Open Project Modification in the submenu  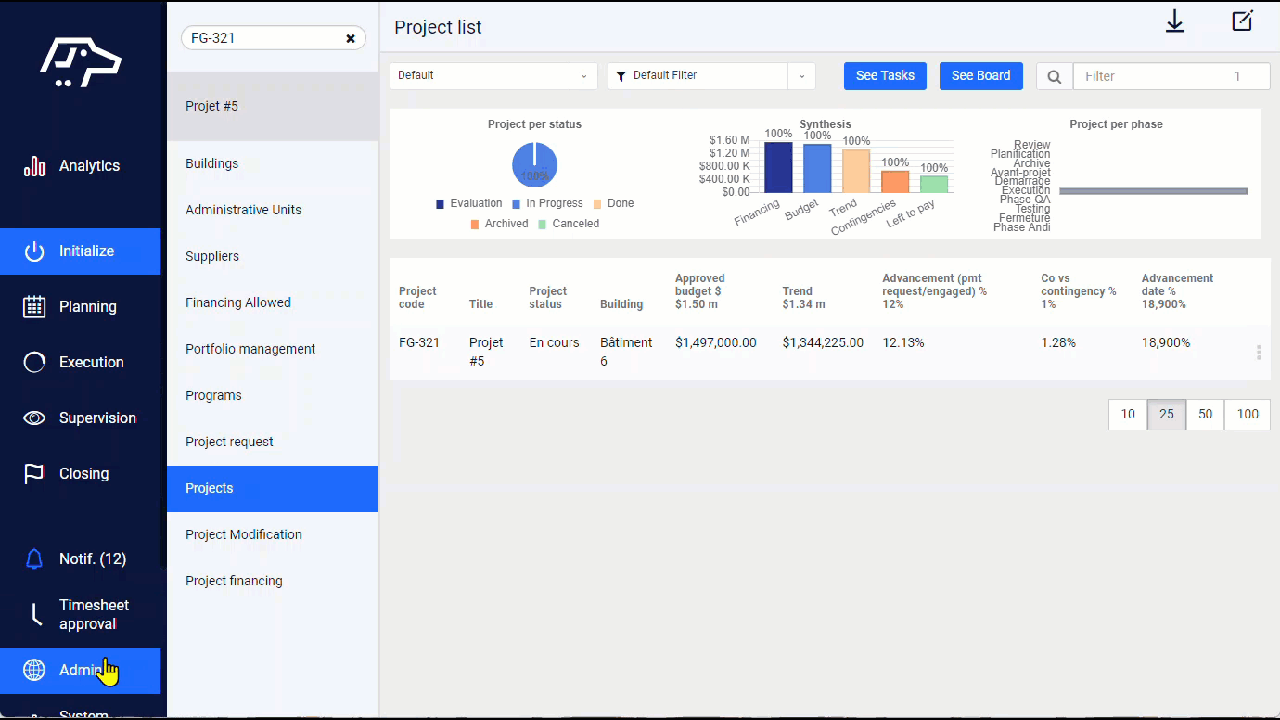pyautogui.click(x=243, y=534)
